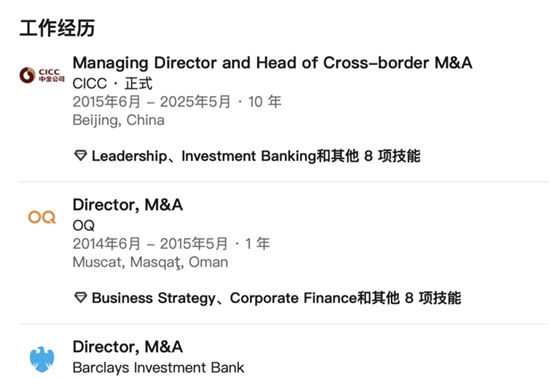Viewport: 550px width, 378px height.
Task: Click the 2015年6月 – 2025年5月 date range
Action: coord(152,102)
